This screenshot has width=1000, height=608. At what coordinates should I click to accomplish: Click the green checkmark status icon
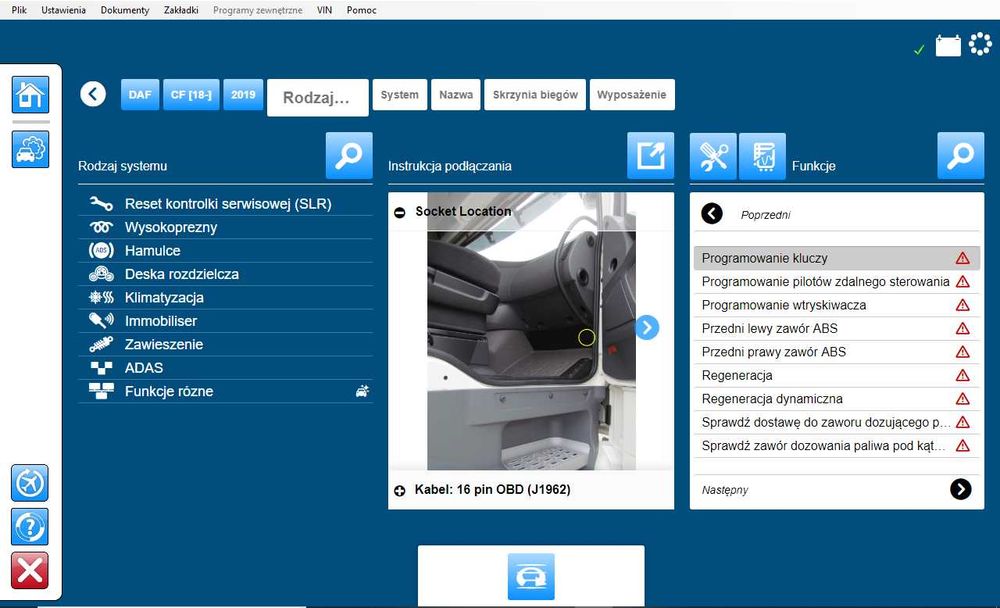[919, 50]
